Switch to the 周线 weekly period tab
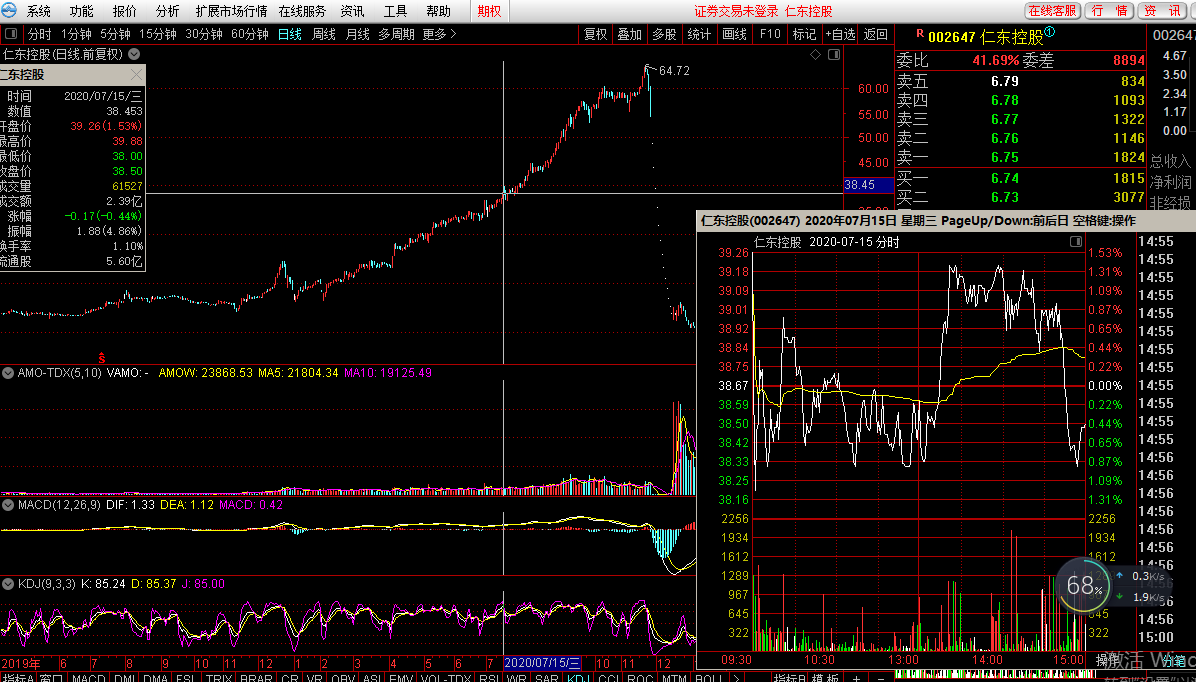Screen dimensions: 1196x682 coord(323,34)
